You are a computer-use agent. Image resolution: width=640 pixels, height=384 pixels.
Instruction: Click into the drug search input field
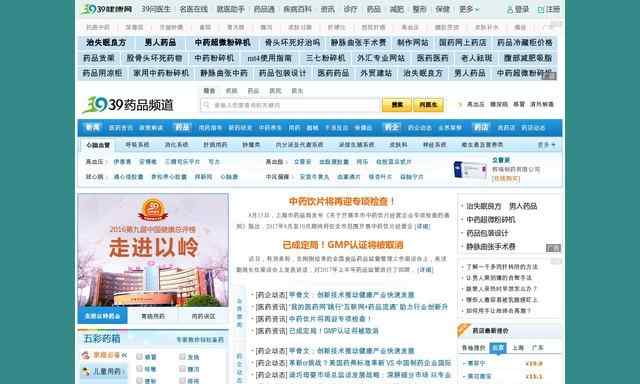tap(291, 105)
